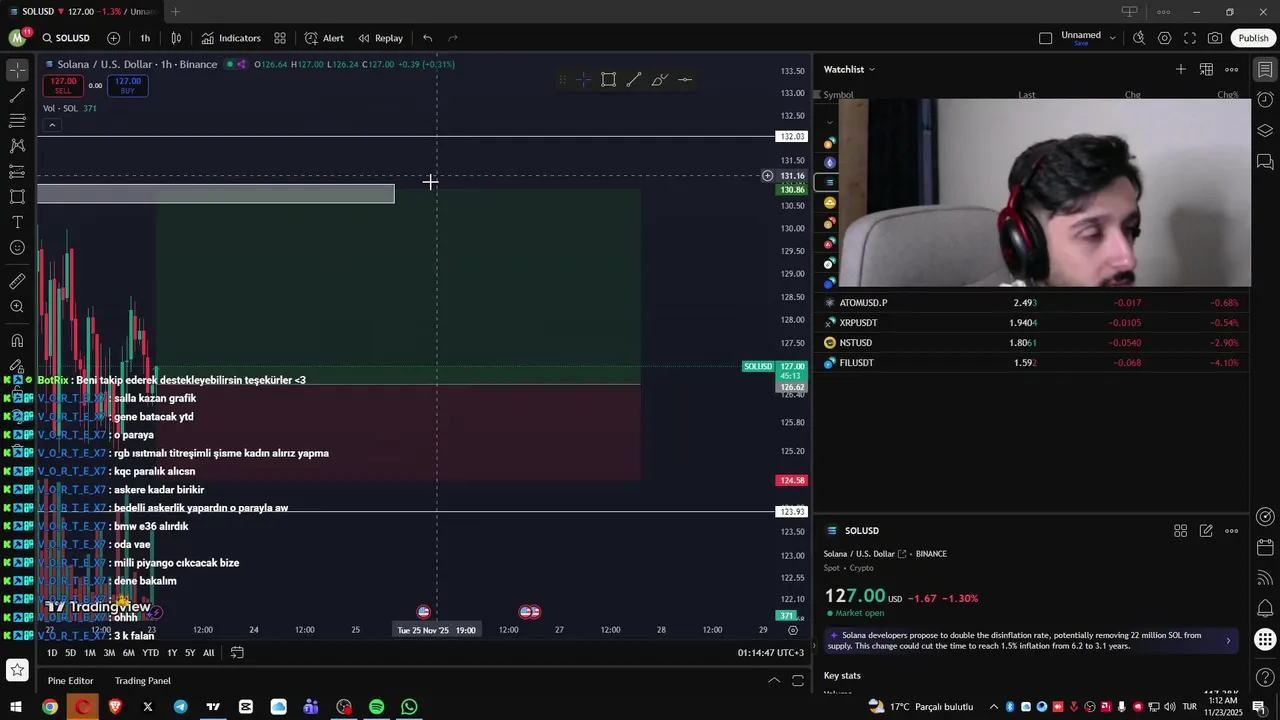Viewport: 1280px width, 720px height.
Task: Add symbol to compare with plus icon
Action: coord(113,38)
